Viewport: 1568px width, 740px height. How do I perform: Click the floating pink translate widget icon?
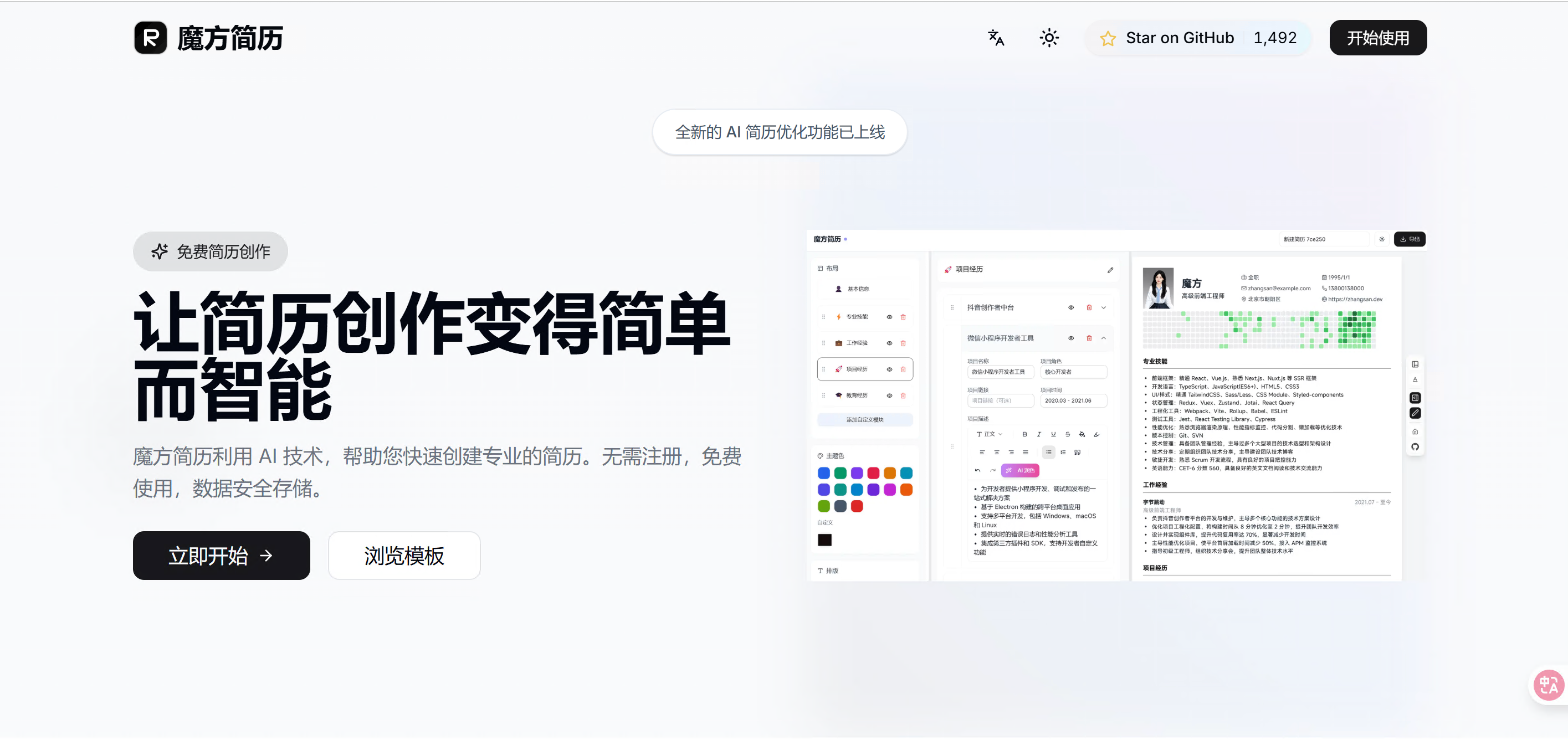coord(1548,685)
